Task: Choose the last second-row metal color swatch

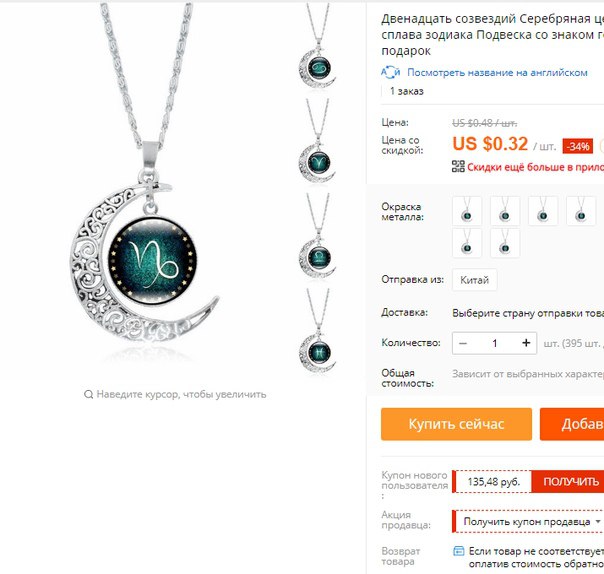Action: point(505,243)
